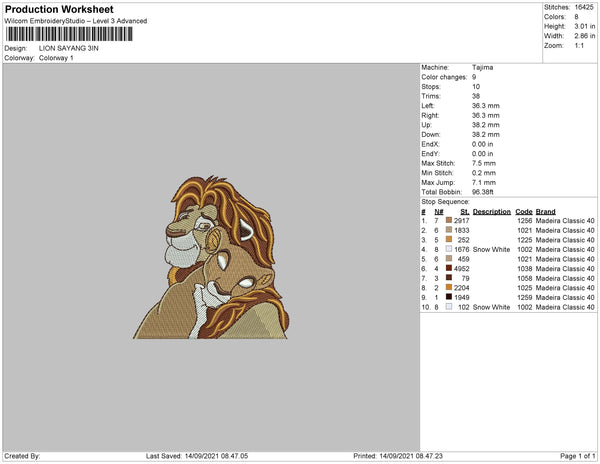This screenshot has width=600, height=464.
Task: Click the 'Left:' label
Action: pos(427,106)
